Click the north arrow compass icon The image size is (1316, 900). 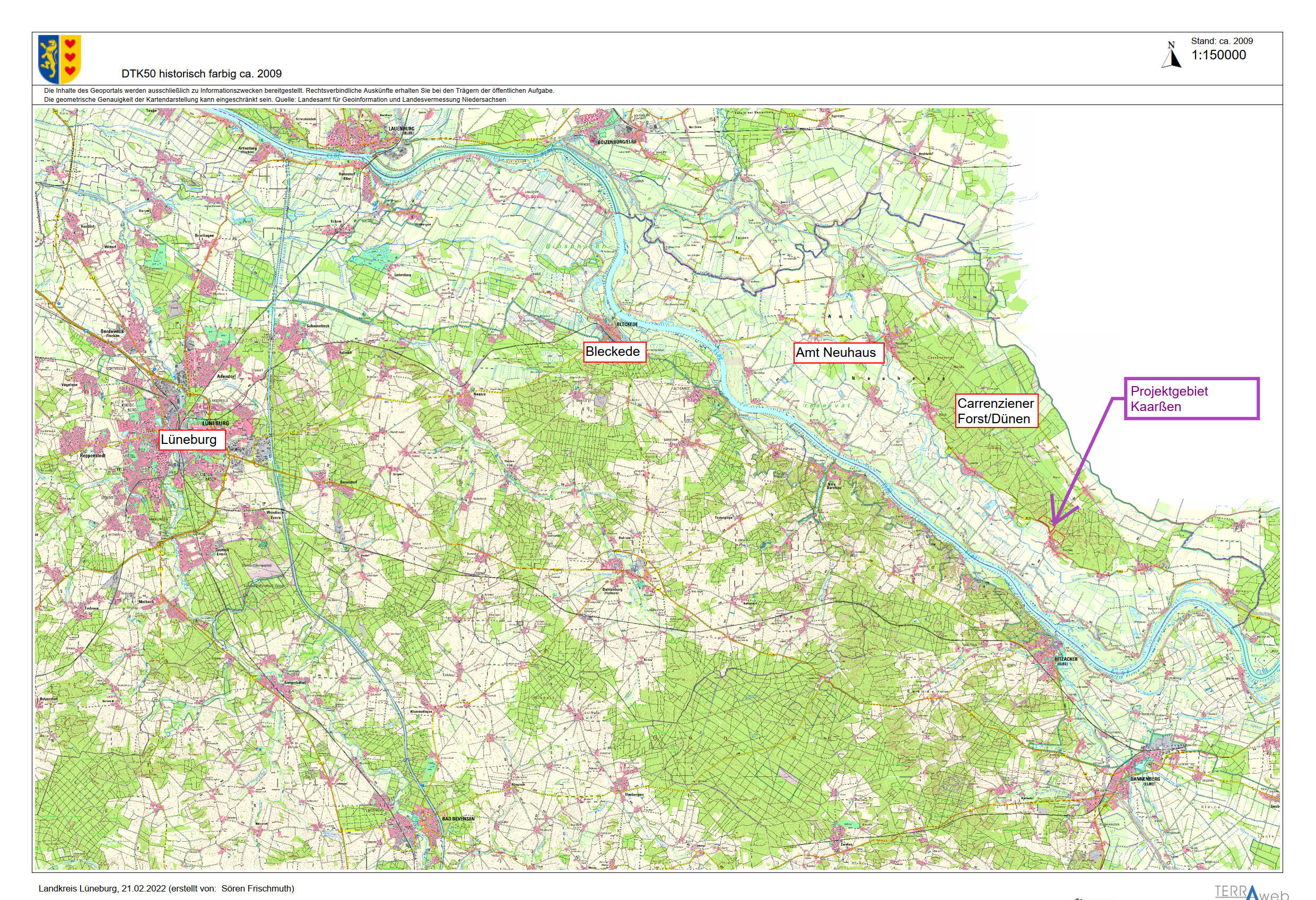coord(1172,56)
